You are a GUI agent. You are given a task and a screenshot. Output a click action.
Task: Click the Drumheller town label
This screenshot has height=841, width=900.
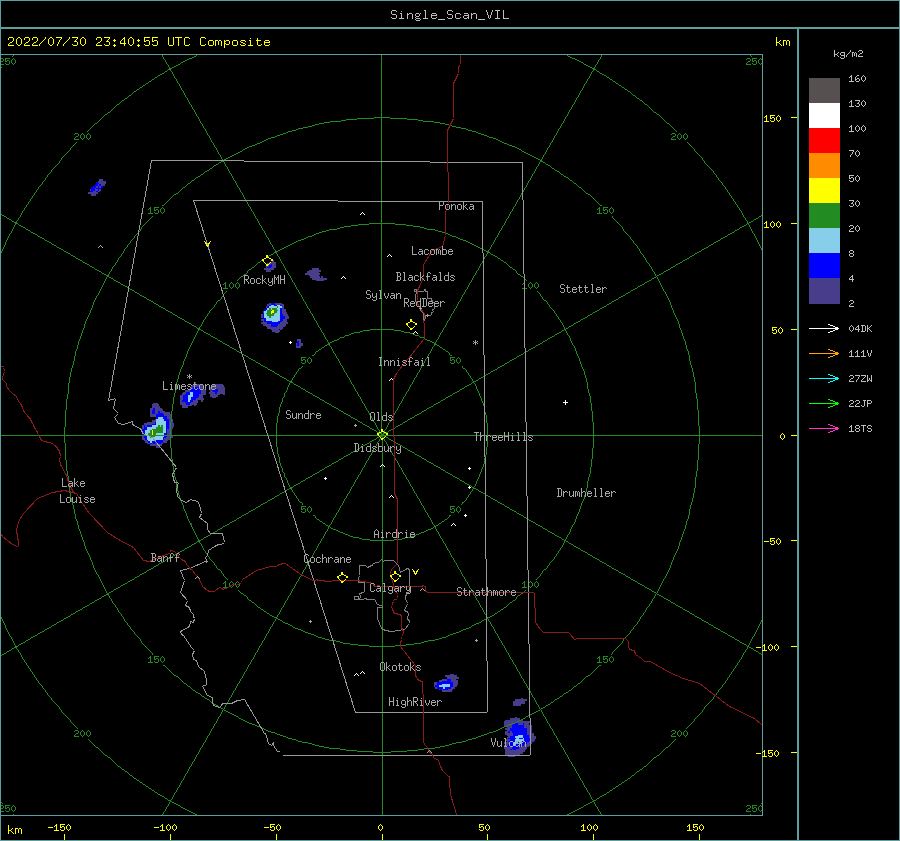[586, 493]
